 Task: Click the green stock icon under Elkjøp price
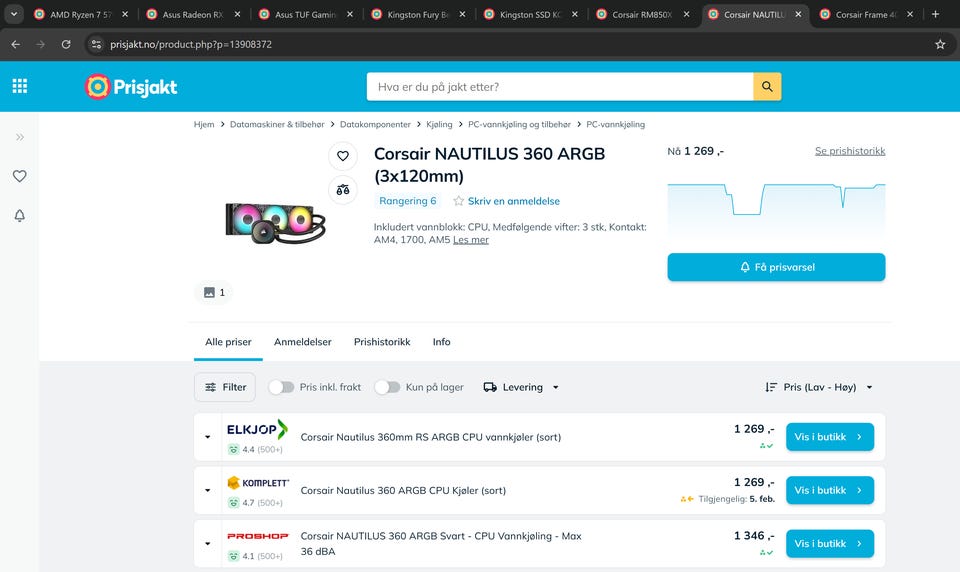click(x=767, y=446)
